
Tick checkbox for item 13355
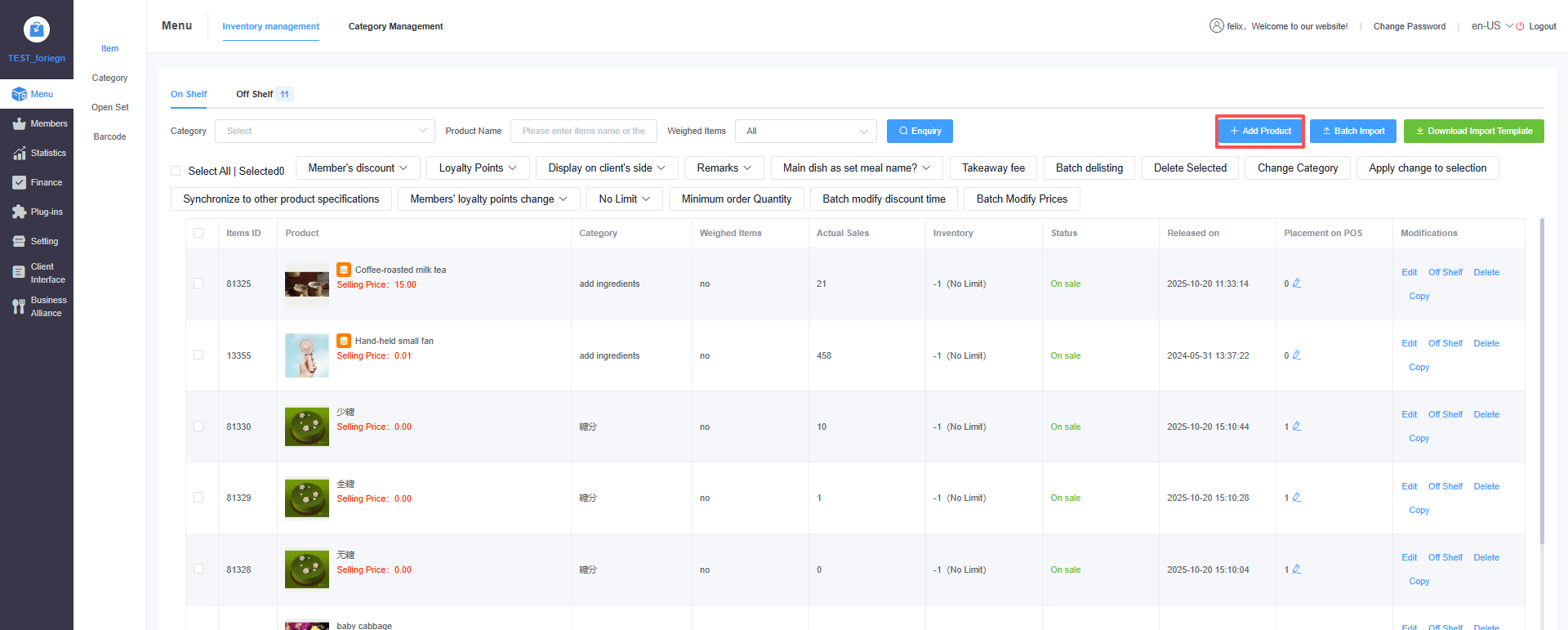point(198,355)
